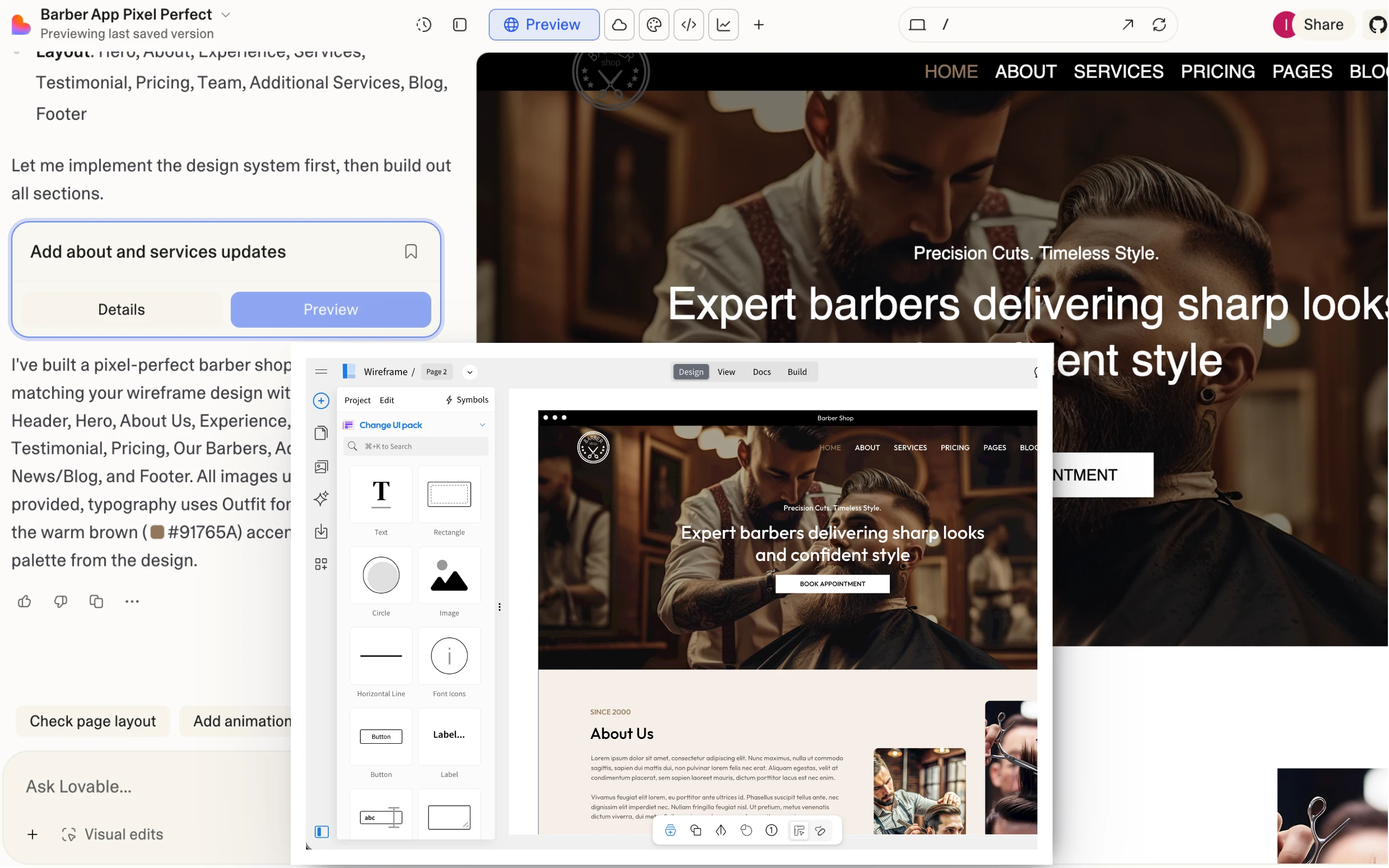Toggle the Wireframe sidebar panel icon

(321, 831)
